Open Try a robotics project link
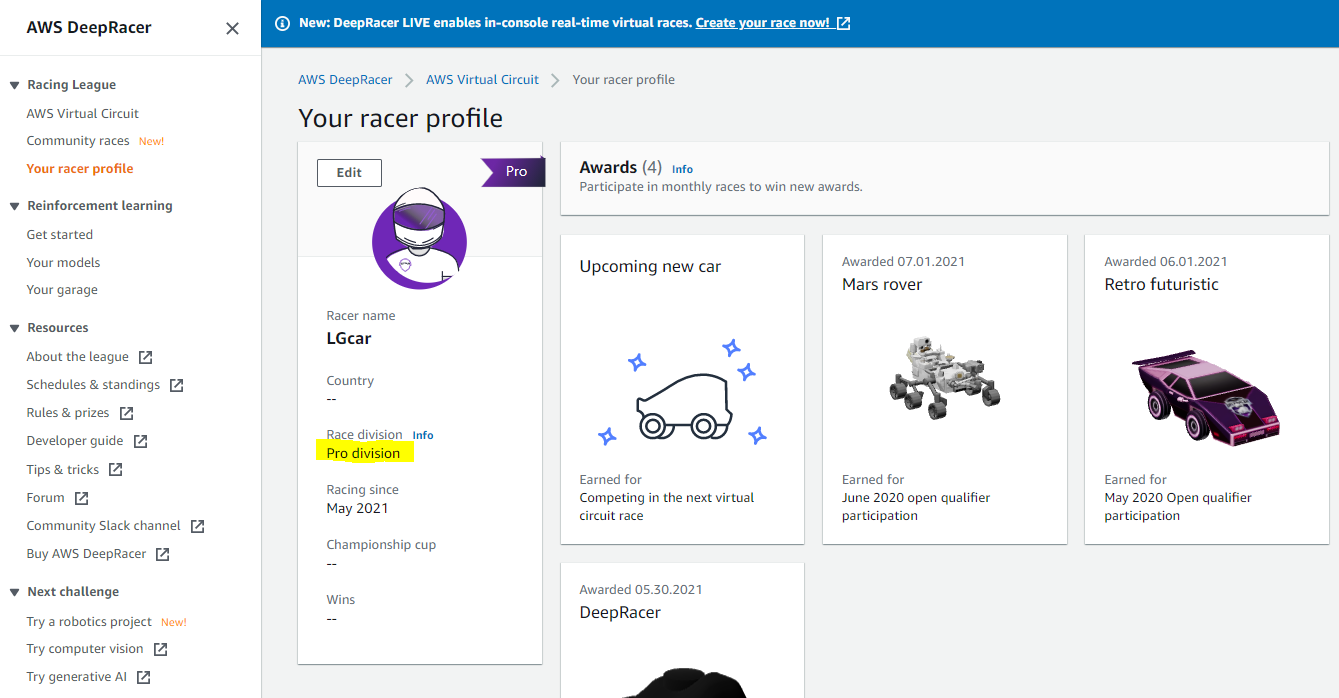The width and height of the screenshot is (1339, 698). click(89, 622)
